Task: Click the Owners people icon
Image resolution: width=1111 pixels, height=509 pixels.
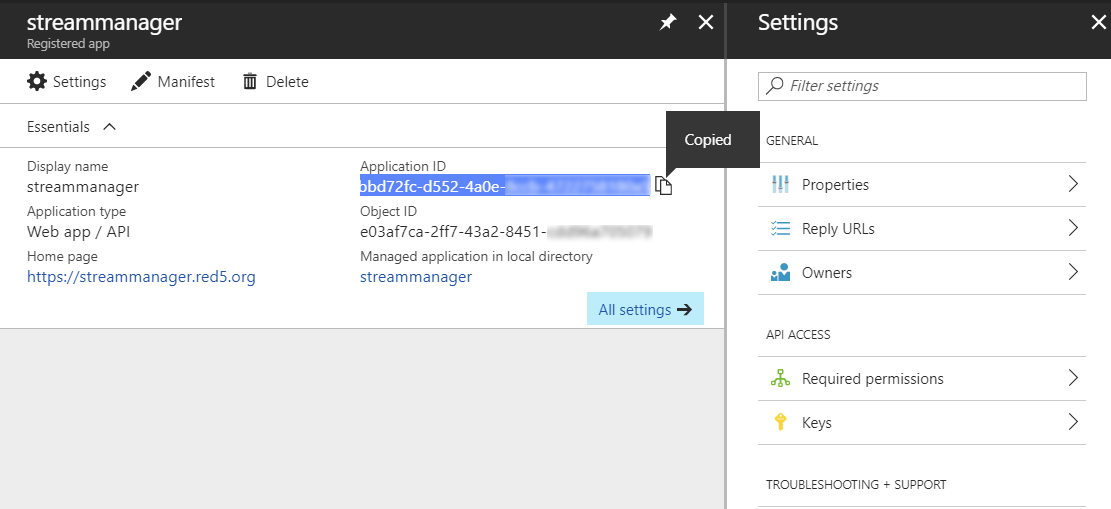Action: (779, 272)
